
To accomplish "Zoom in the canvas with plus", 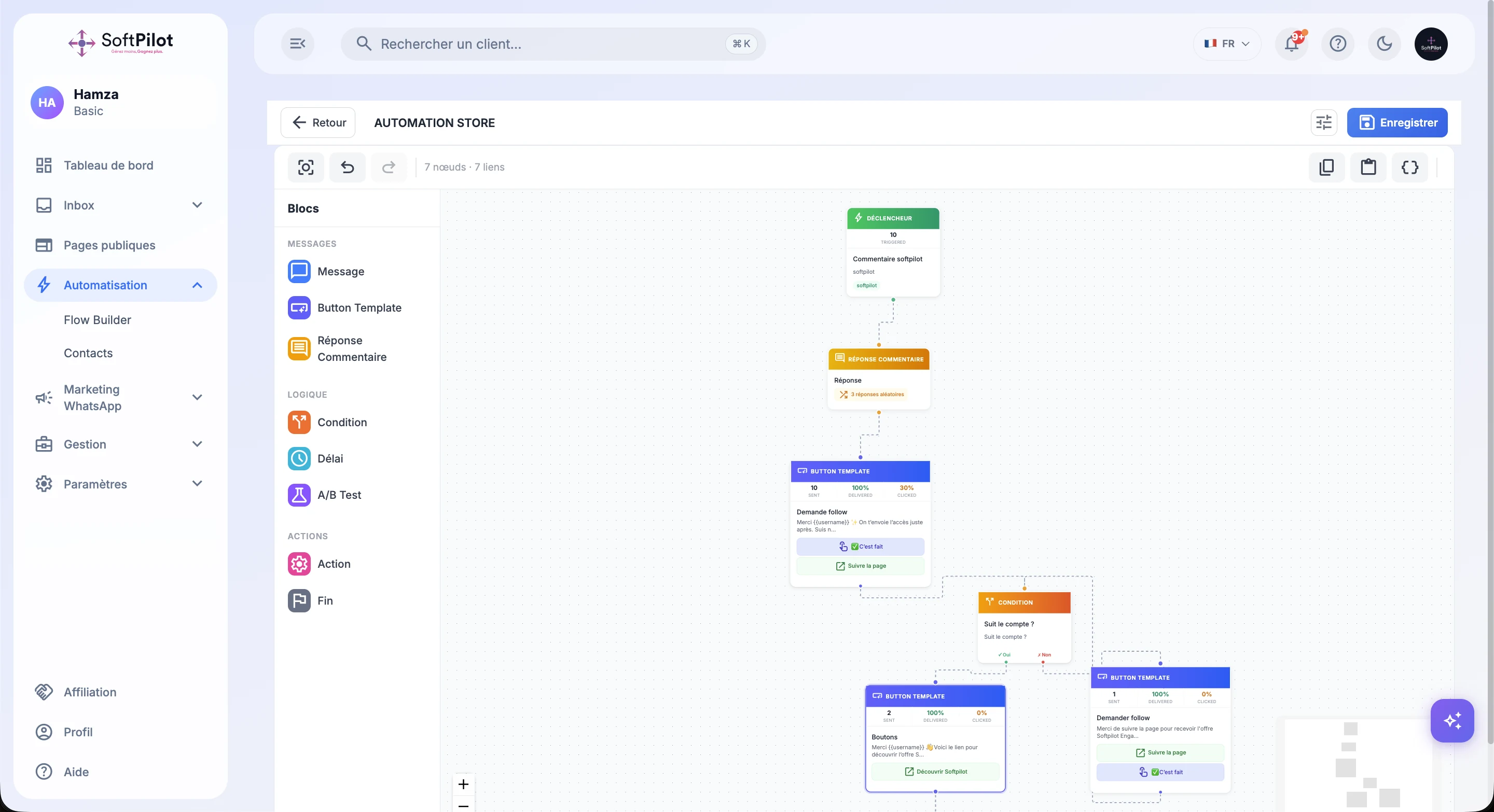I will [x=463, y=784].
